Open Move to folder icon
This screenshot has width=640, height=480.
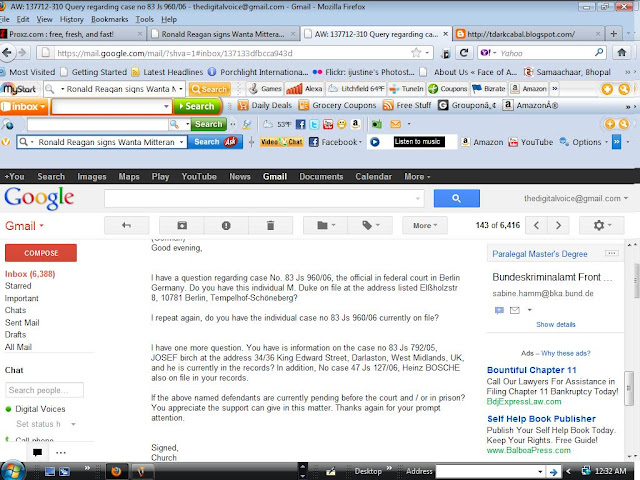(326, 225)
